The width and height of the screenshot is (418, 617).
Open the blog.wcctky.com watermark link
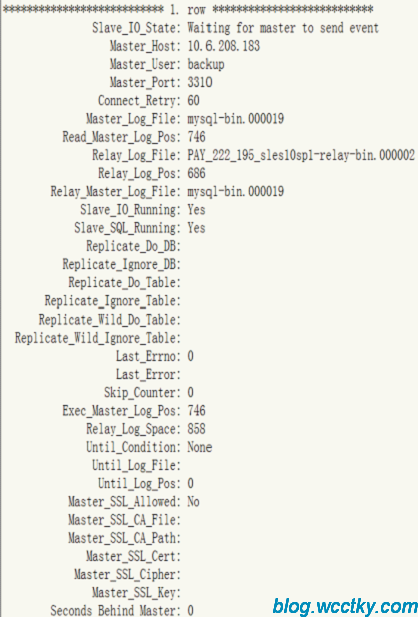click(345, 606)
